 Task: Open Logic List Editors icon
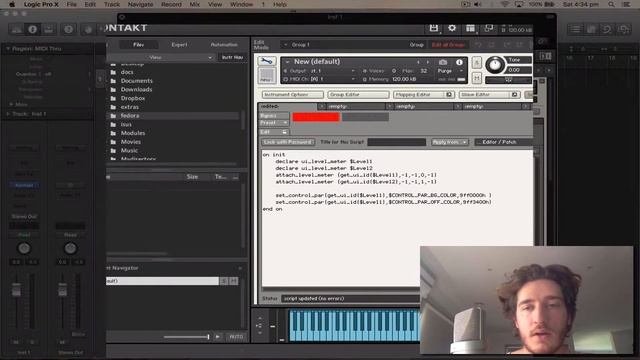[x=575, y=29]
